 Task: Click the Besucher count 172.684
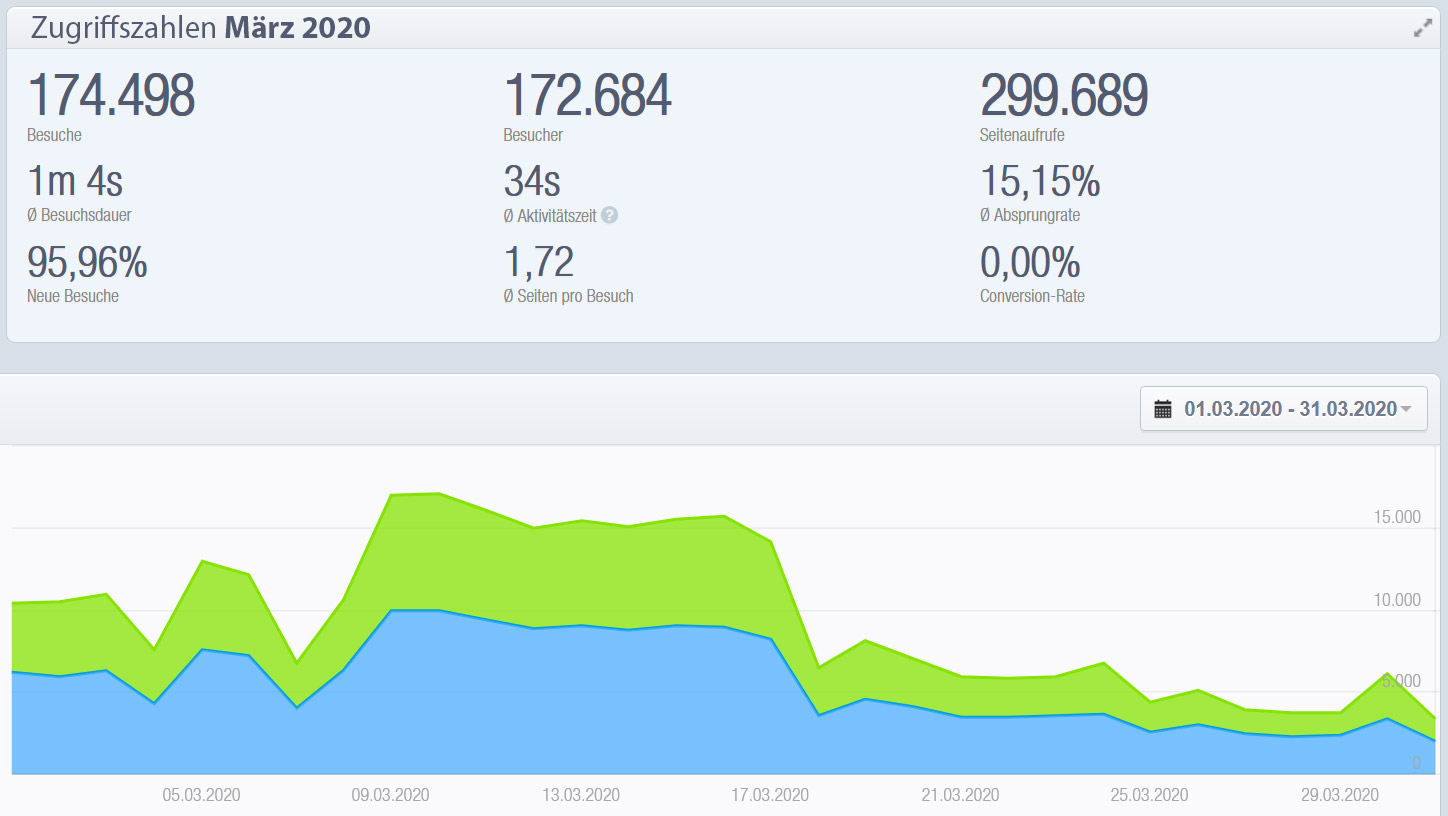coord(587,96)
